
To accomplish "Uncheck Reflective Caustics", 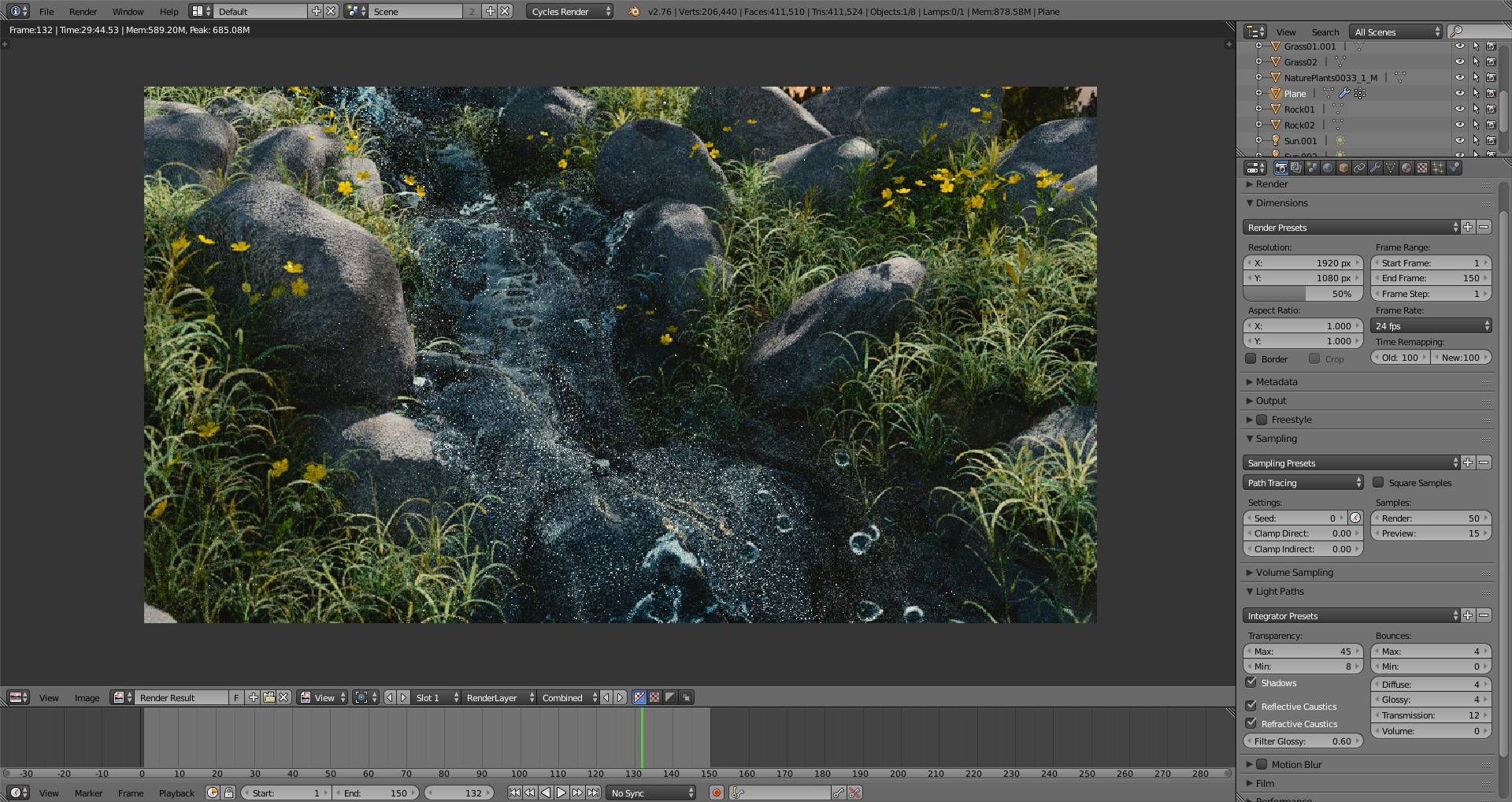I will tap(1251, 706).
